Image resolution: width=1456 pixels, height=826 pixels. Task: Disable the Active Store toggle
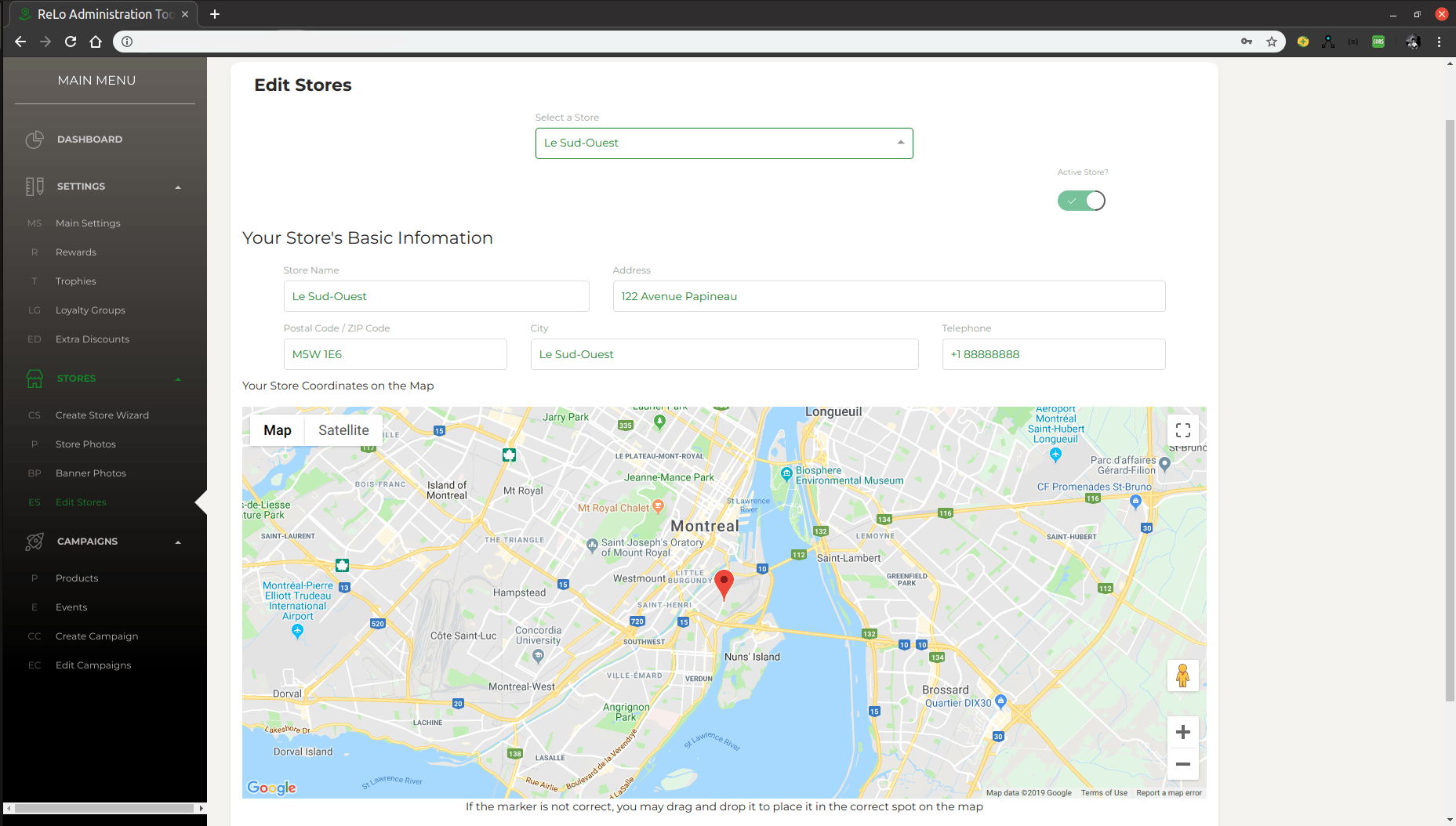coord(1081,201)
